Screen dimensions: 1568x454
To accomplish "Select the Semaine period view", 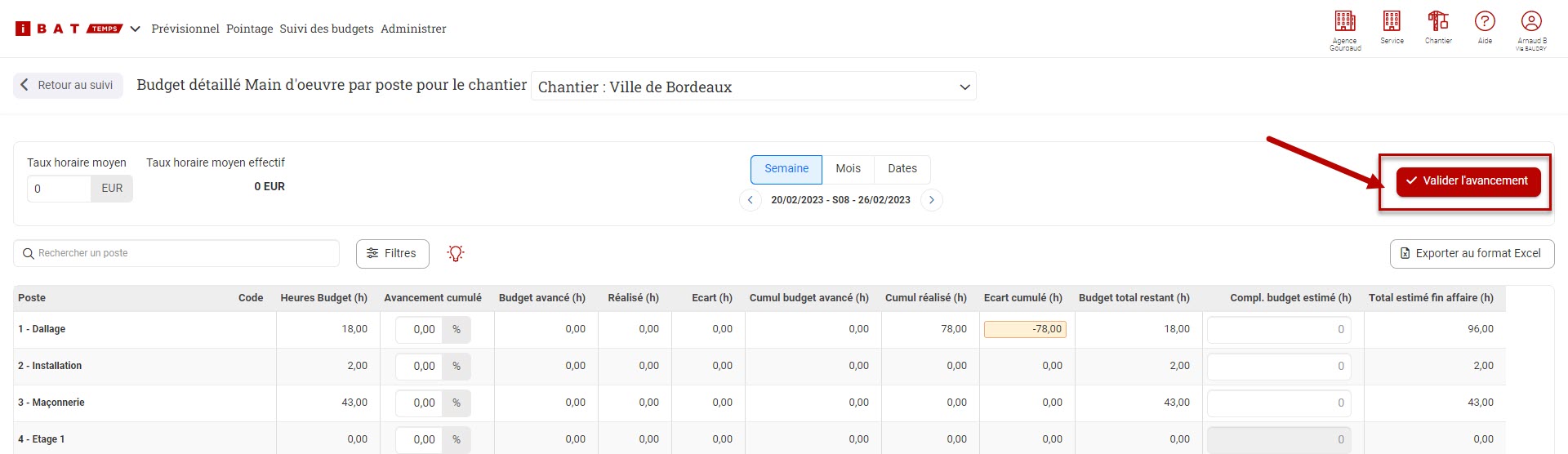I will tap(786, 169).
